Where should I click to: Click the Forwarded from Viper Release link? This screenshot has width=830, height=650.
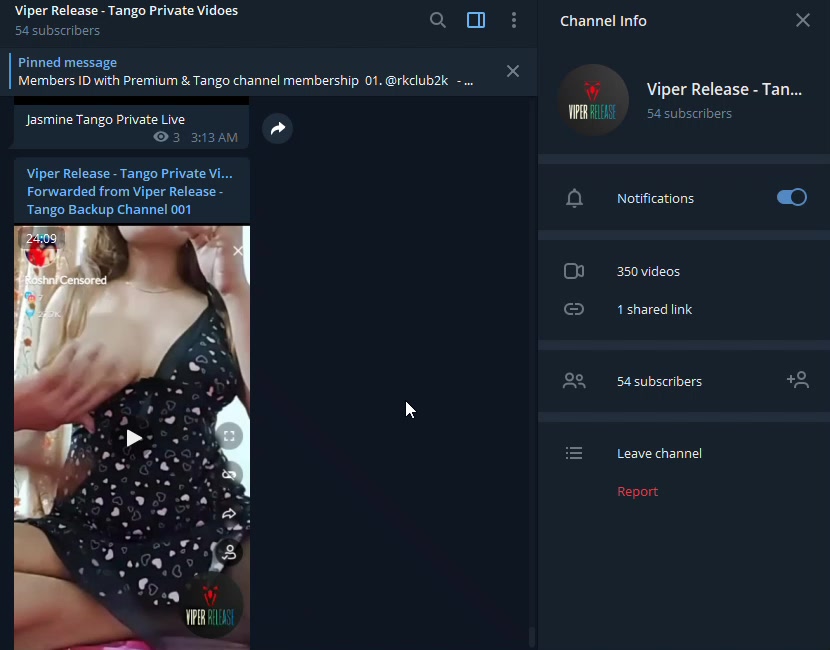click(124, 200)
